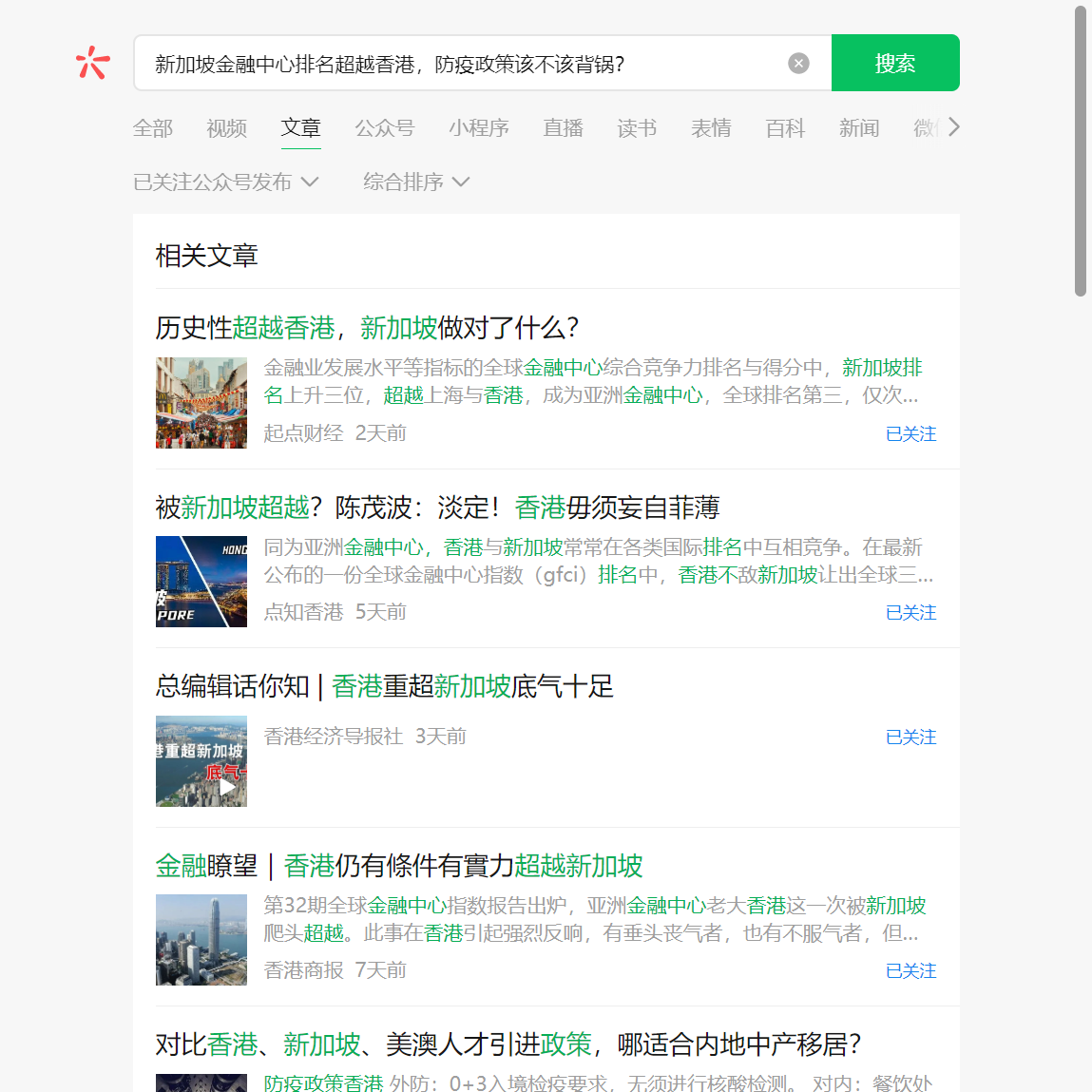Viewport: 1092px width, 1092px height.
Task: Switch to the 新闻 tab
Action: click(859, 128)
